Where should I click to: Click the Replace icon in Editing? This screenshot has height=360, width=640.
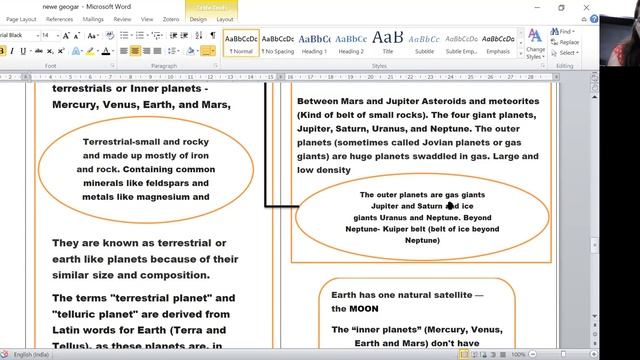564,42
